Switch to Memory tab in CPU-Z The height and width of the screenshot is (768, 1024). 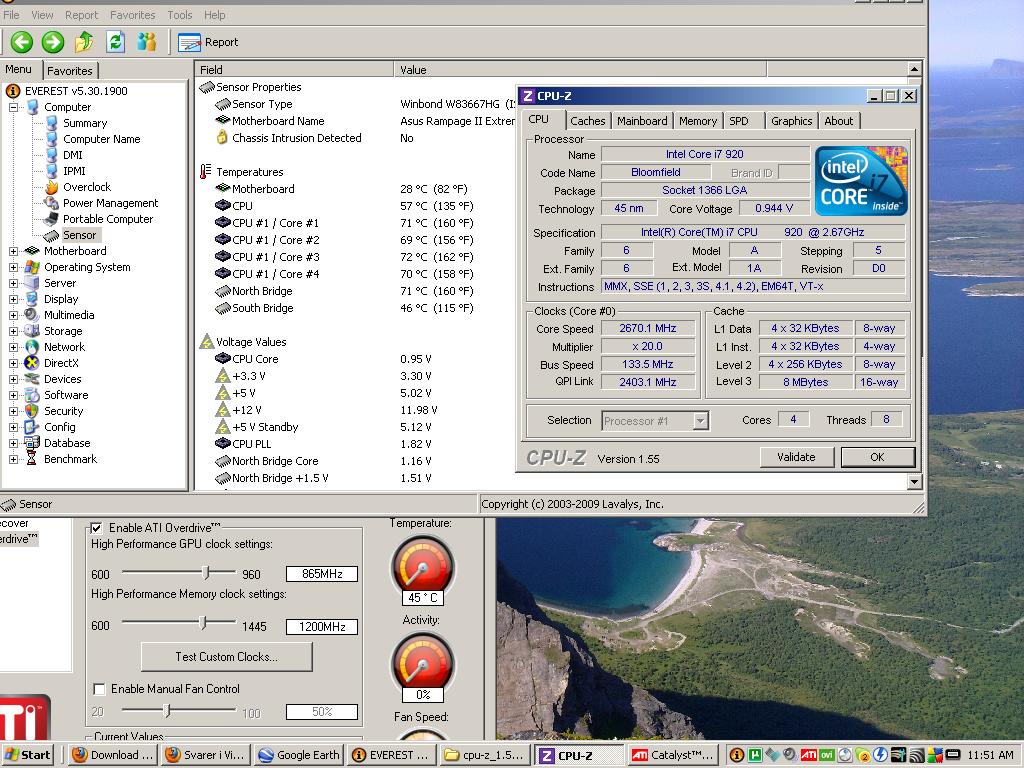click(697, 121)
